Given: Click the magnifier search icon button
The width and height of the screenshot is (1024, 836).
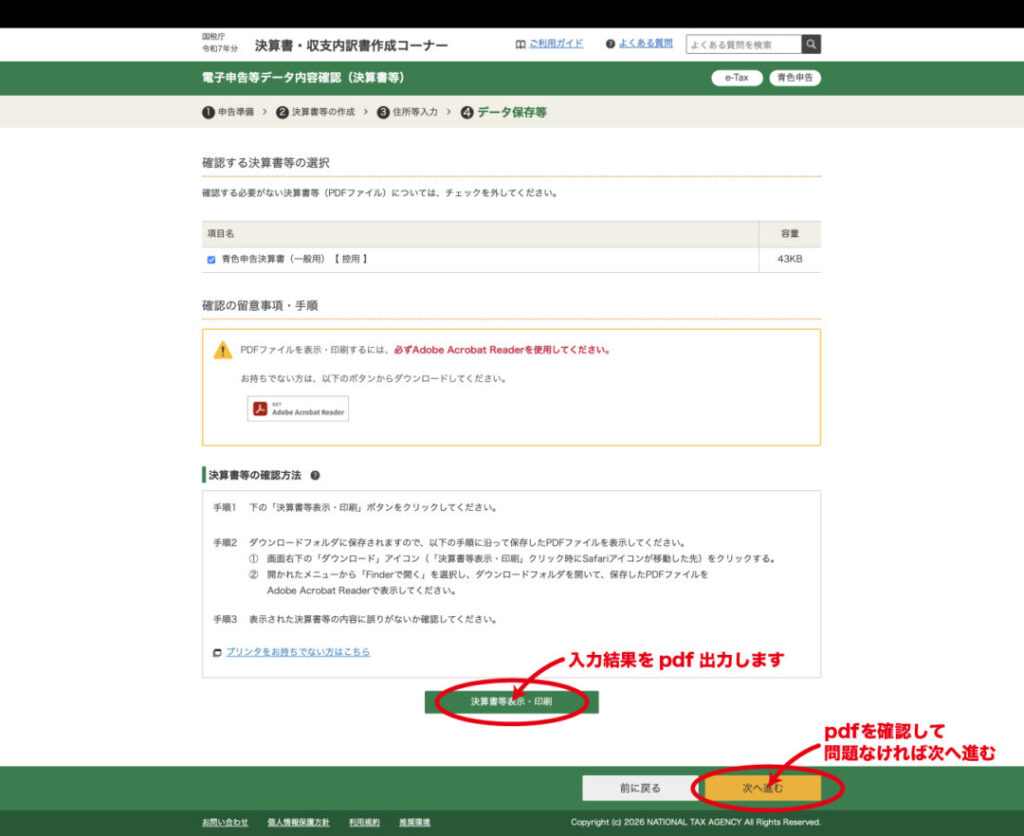Looking at the screenshot, I should coord(811,45).
